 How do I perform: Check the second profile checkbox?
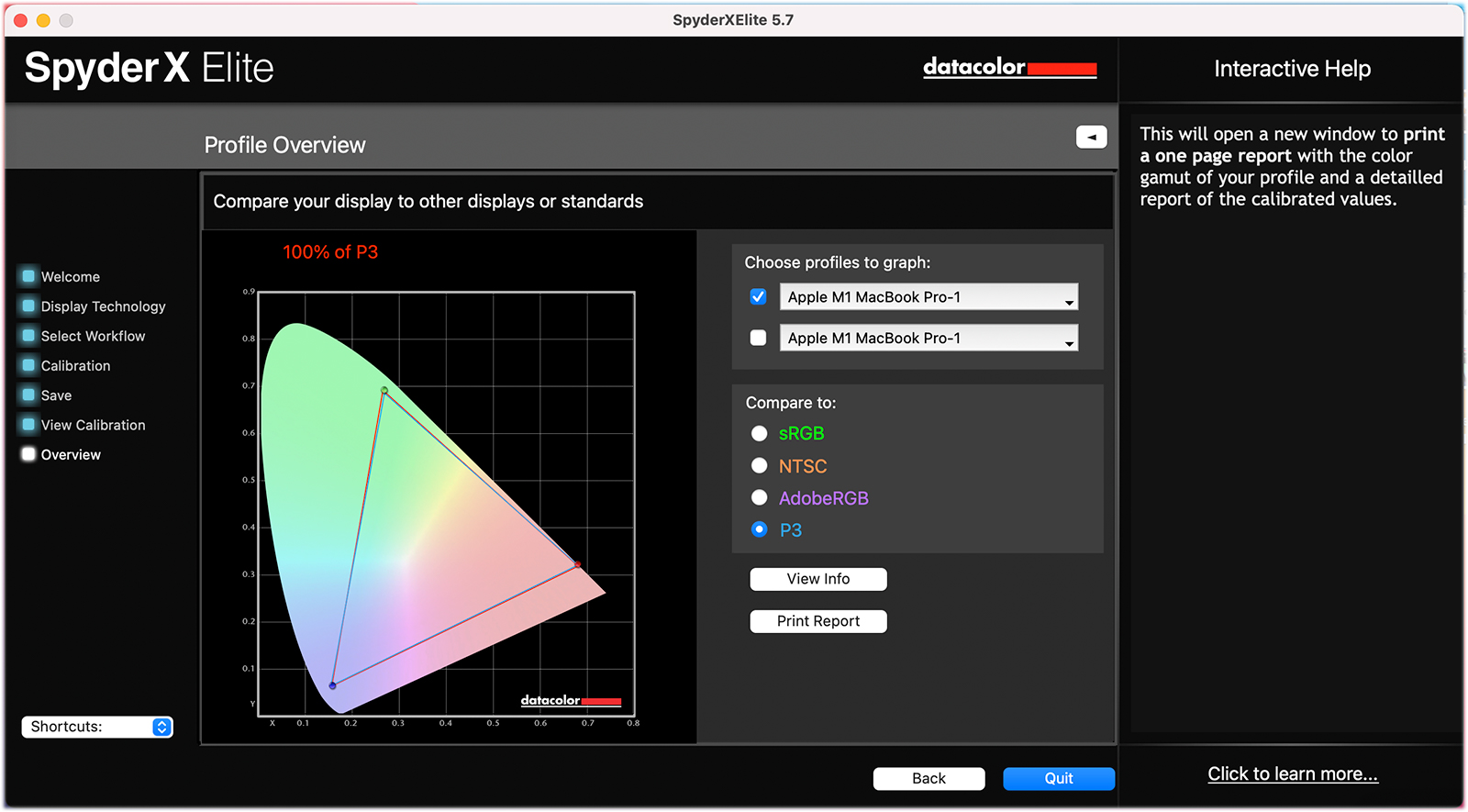758,338
